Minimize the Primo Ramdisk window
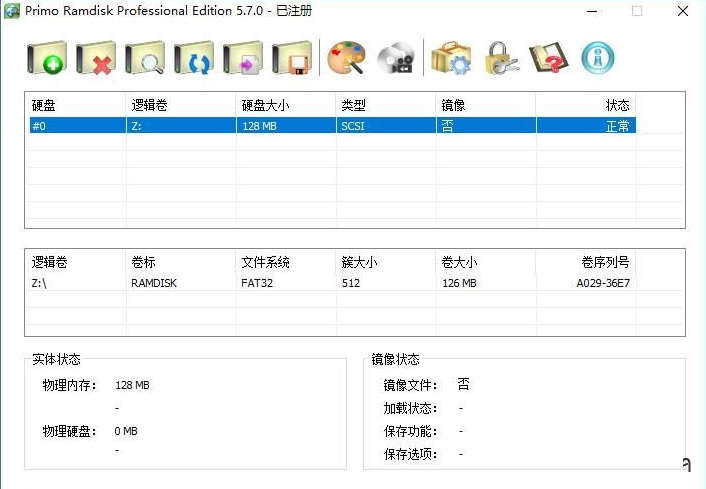Screen dimensions: 706x489 592,11
